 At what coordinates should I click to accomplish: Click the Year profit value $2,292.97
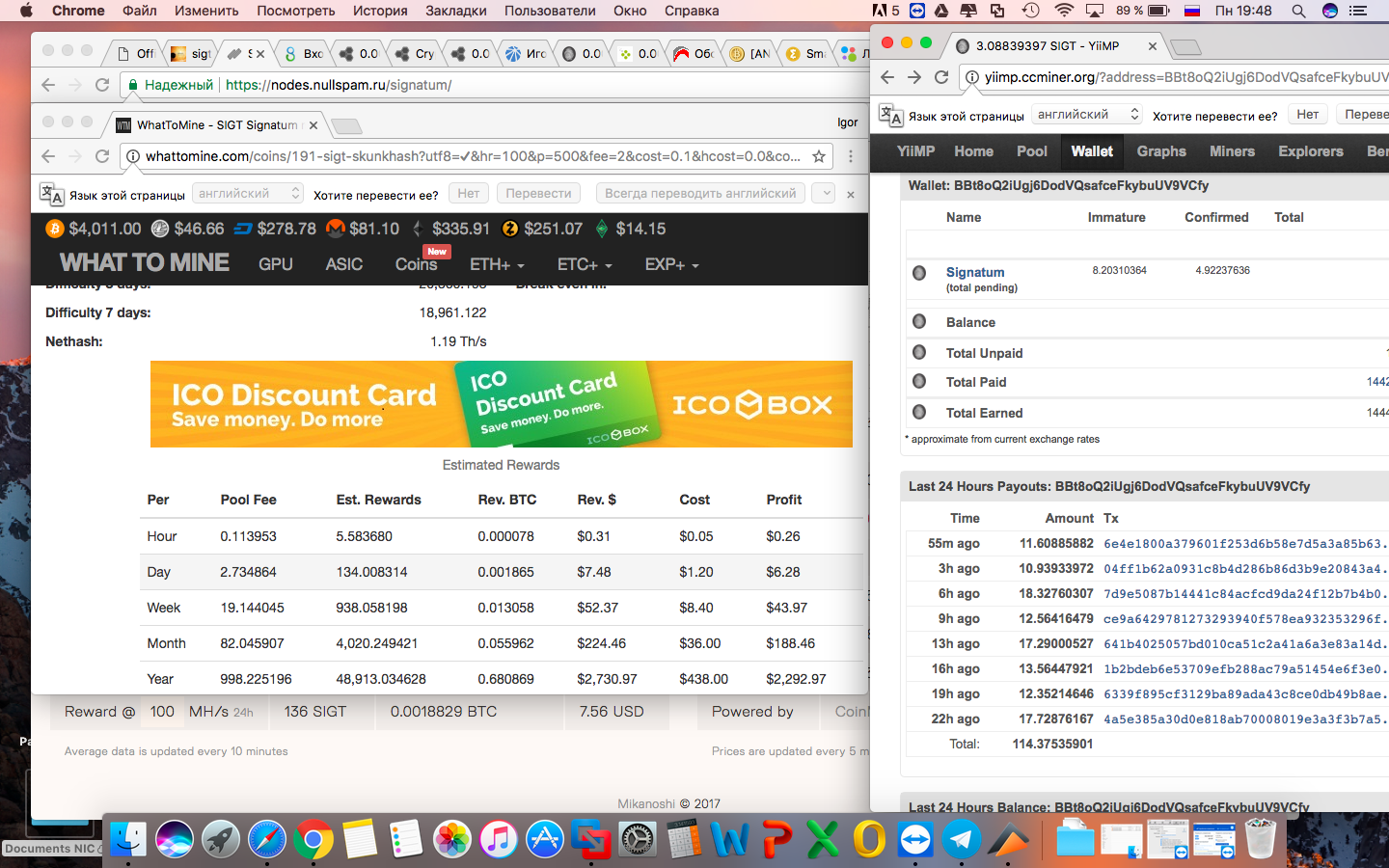tap(797, 679)
